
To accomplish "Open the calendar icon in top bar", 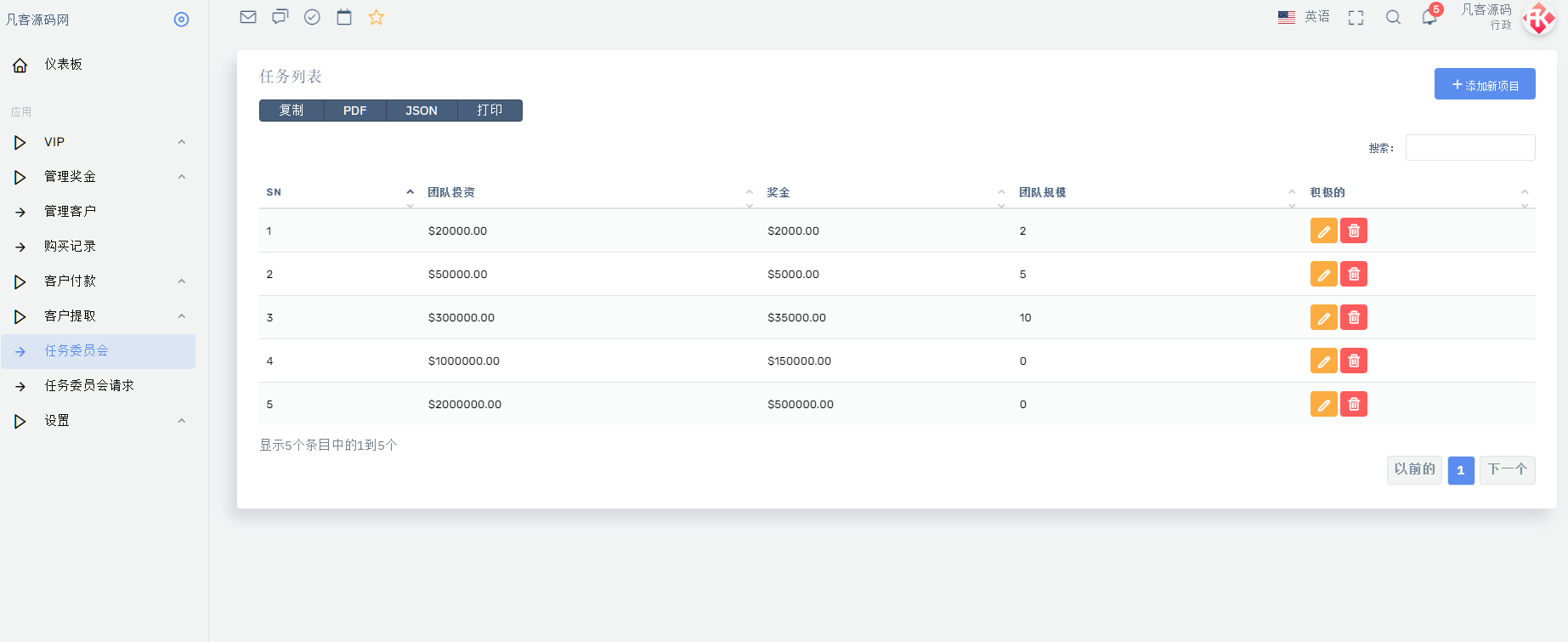I will tap(344, 17).
